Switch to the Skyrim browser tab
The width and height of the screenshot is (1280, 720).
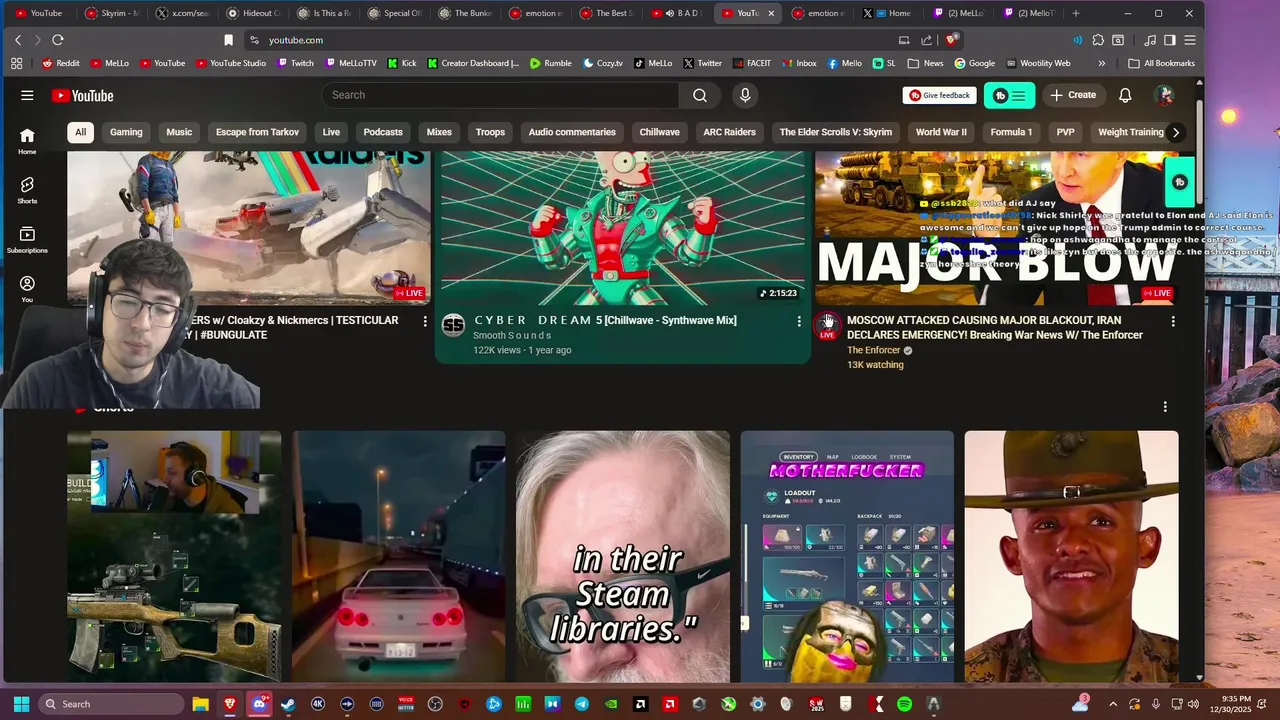pos(111,13)
